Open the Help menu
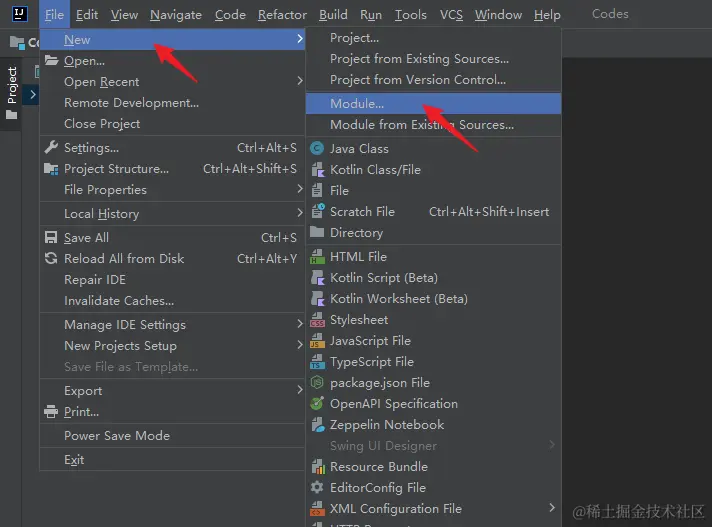The width and height of the screenshot is (712, 527). tap(547, 15)
